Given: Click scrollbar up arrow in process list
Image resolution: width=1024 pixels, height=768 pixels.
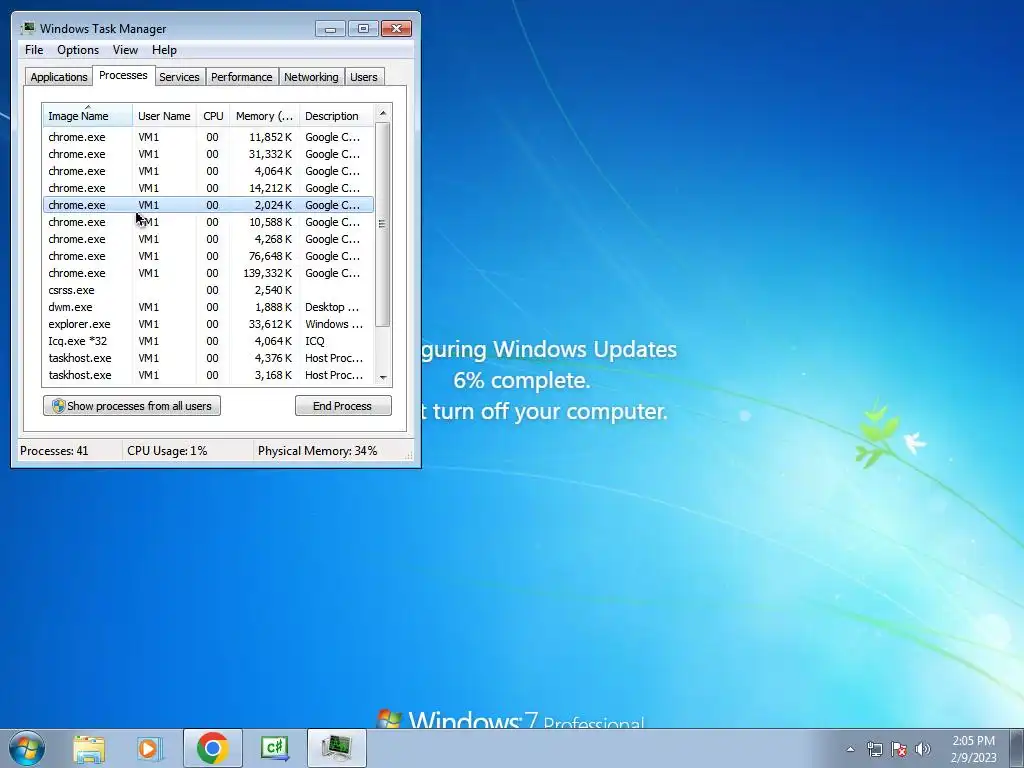Looking at the screenshot, I should click(383, 113).
